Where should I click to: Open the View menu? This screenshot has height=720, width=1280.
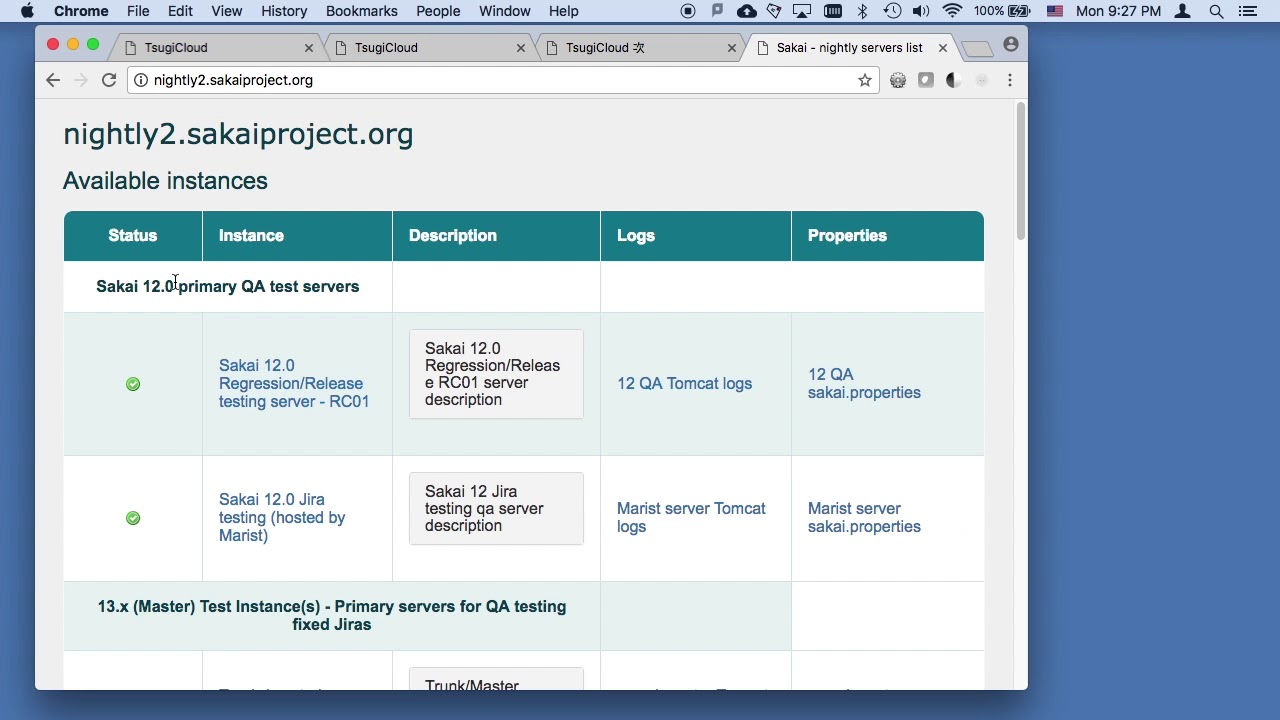[226, 11]
